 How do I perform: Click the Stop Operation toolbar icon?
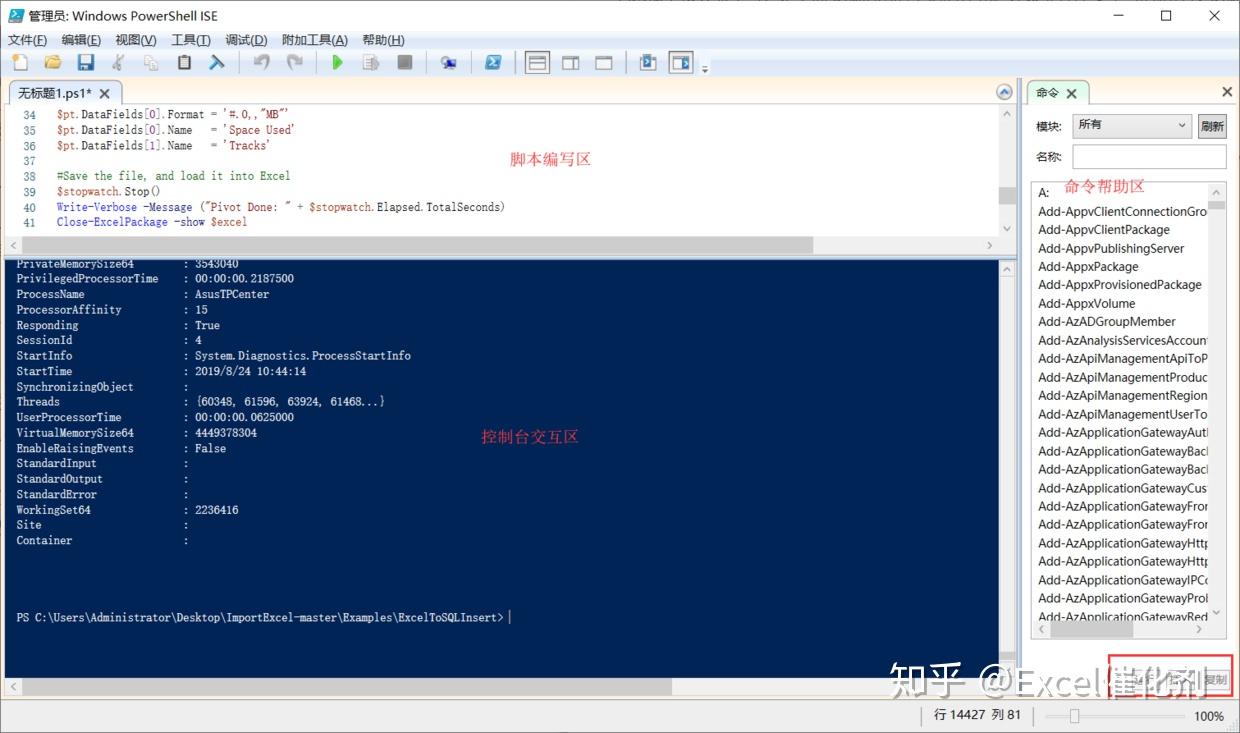pos(402,62)
